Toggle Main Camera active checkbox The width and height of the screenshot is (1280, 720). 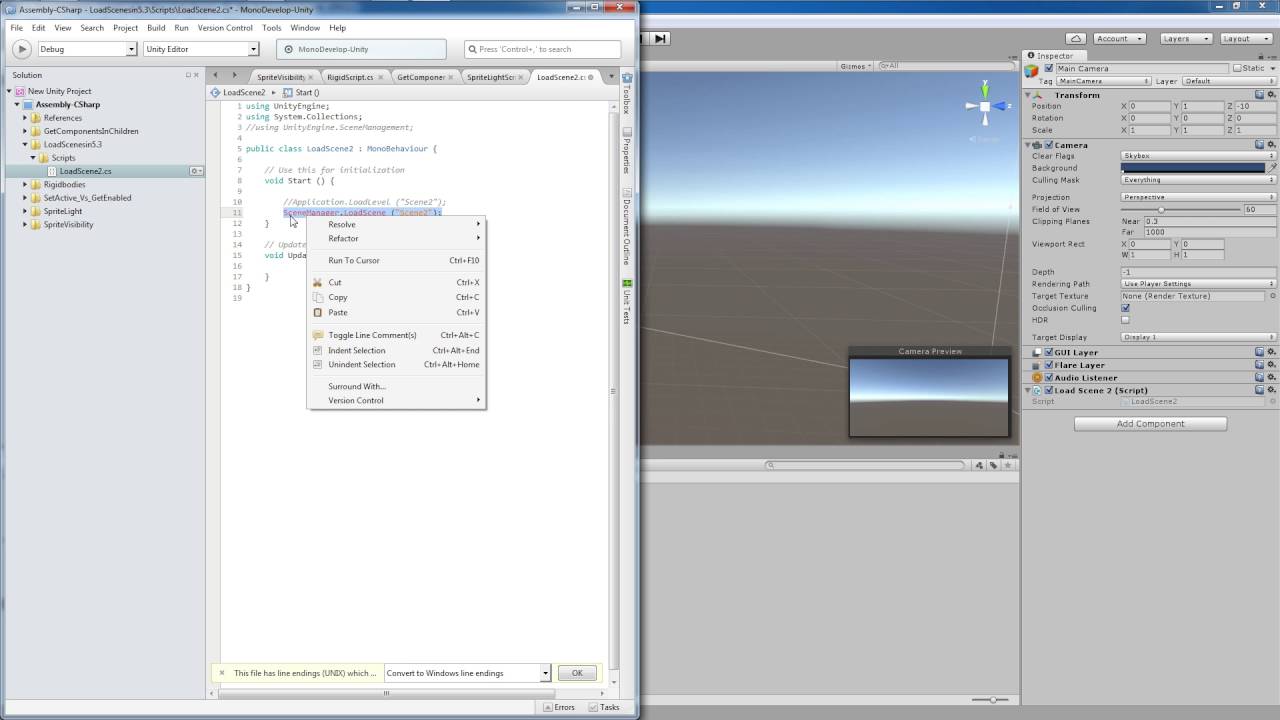click(1049, 69)
